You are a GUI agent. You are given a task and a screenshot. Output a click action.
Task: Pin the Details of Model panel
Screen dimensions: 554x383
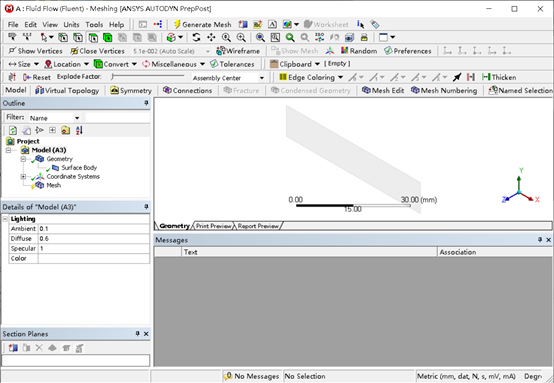146,207
